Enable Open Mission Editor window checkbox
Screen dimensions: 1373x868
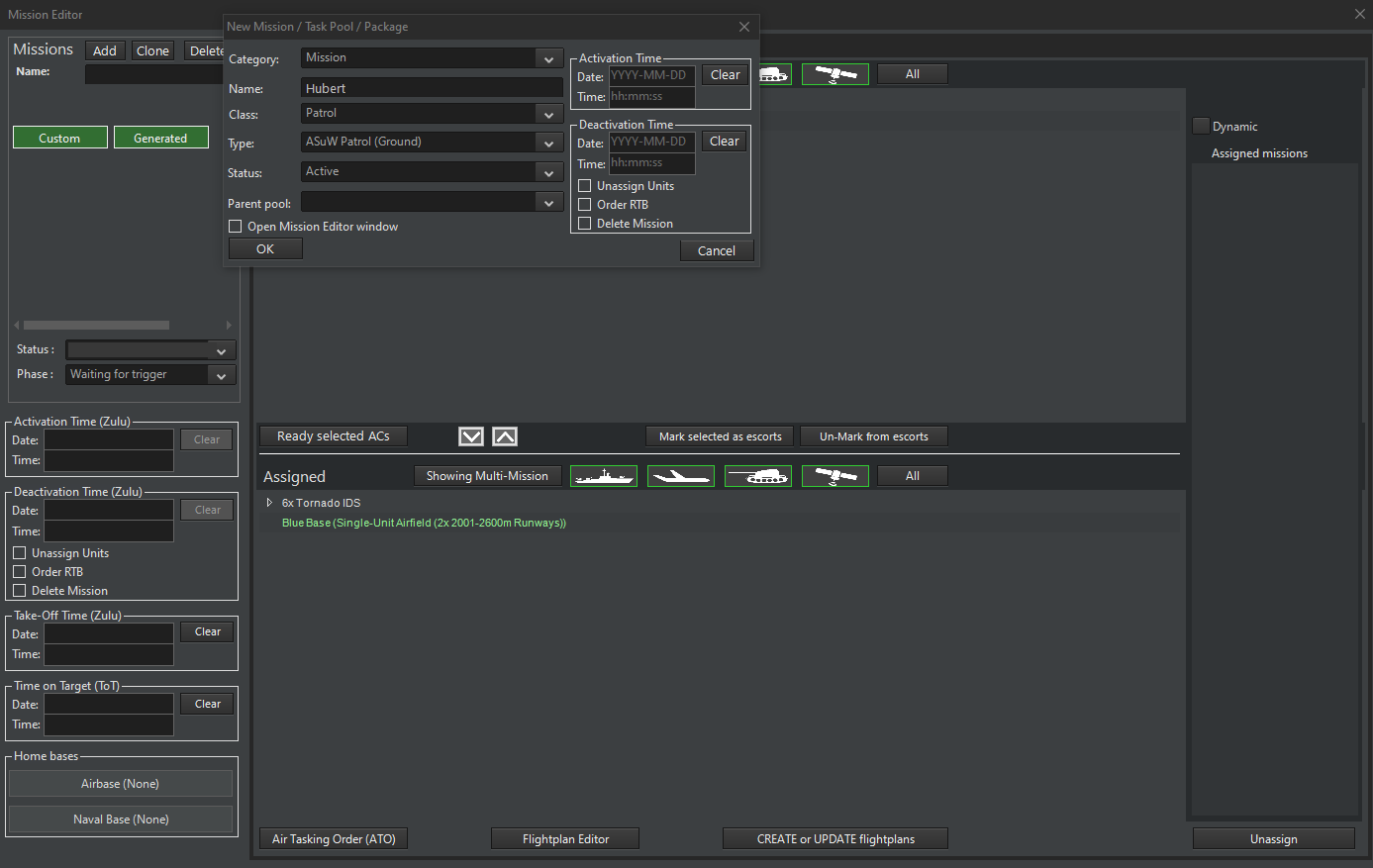coord(236,227)
